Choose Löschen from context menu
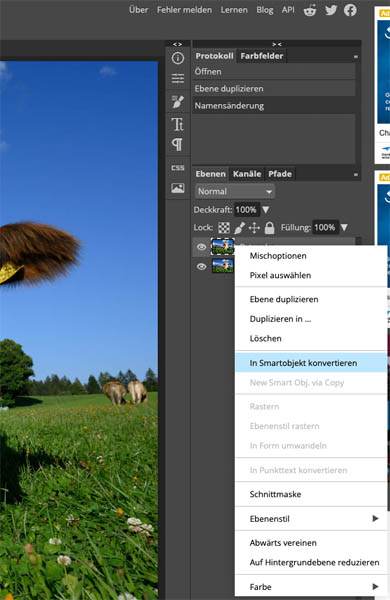 coord(311,338)
